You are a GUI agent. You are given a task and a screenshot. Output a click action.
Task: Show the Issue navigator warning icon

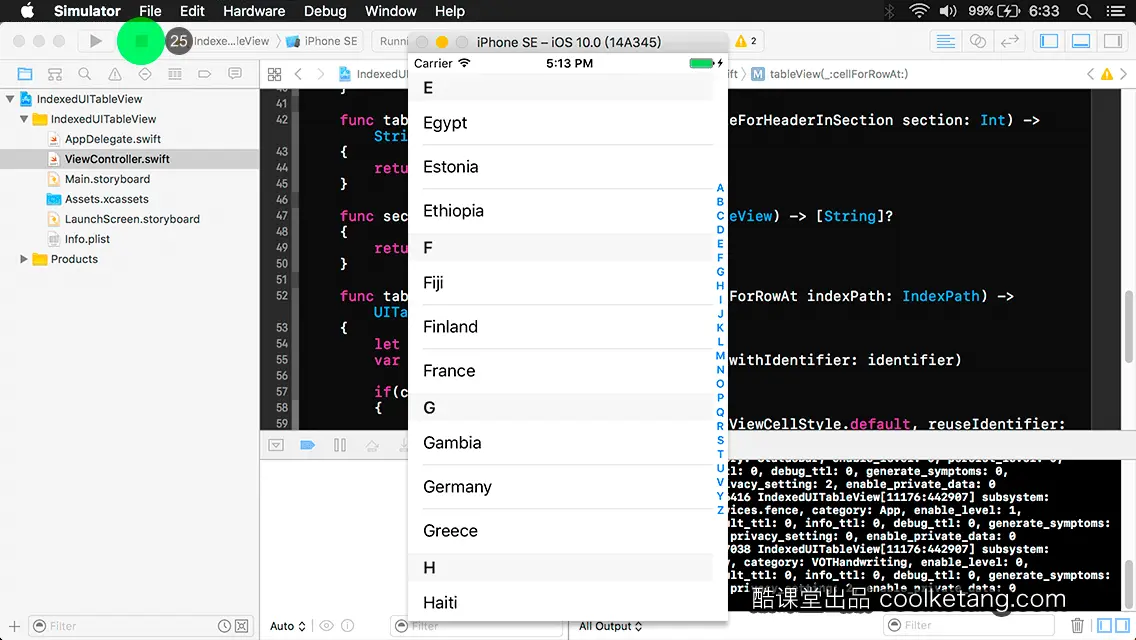[x=114, y=74]
